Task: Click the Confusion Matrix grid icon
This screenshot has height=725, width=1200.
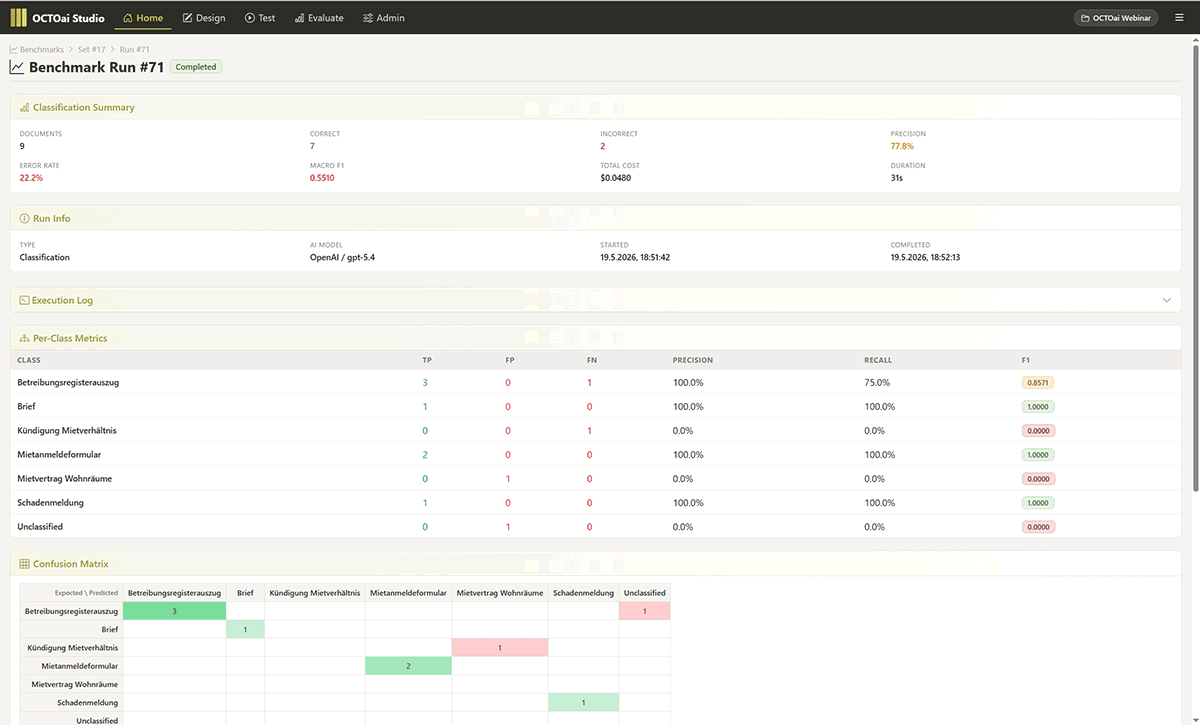Action: click(x=25, y=564)
